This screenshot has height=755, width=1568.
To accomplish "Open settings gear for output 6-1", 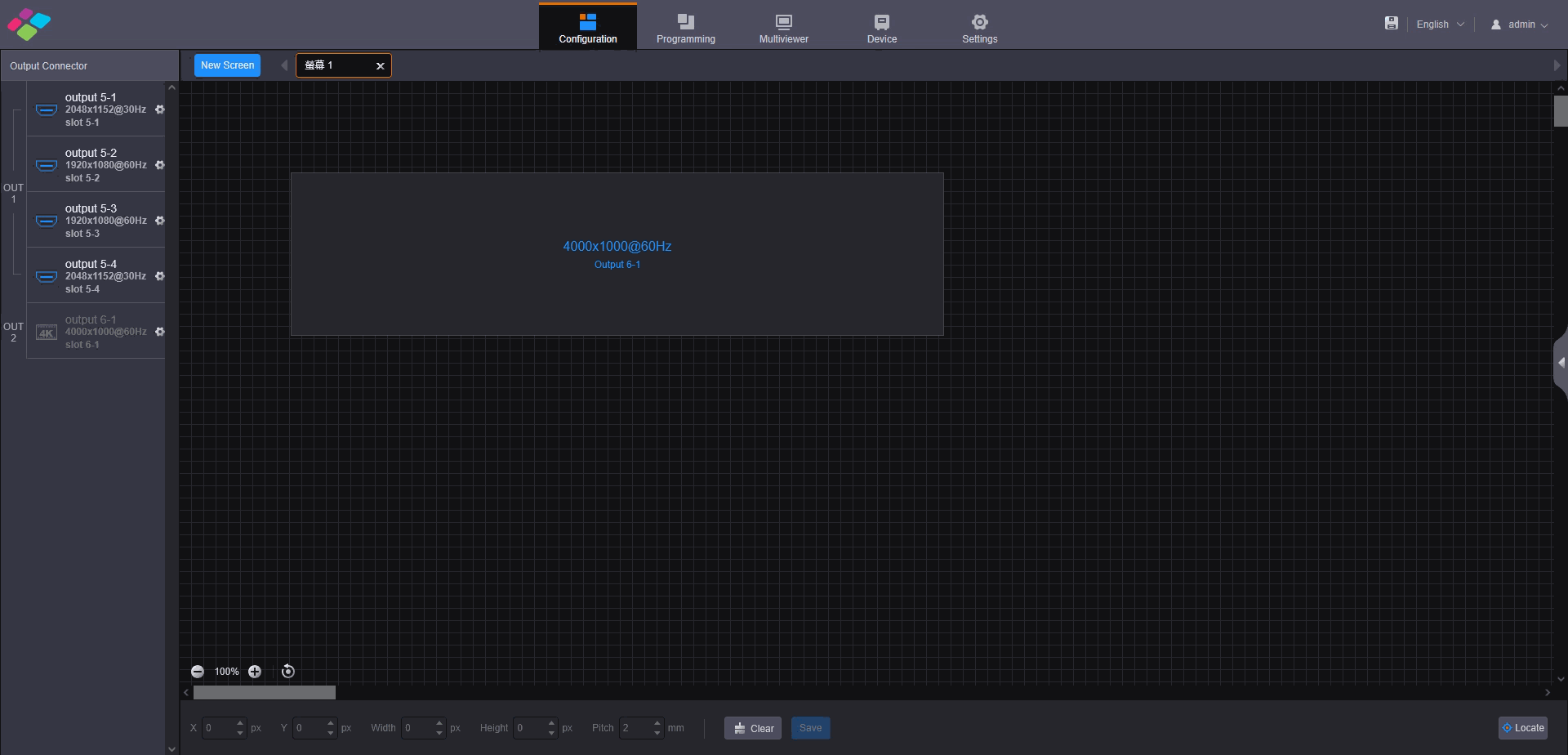I will pyautogui.click(x=160, y=332).
